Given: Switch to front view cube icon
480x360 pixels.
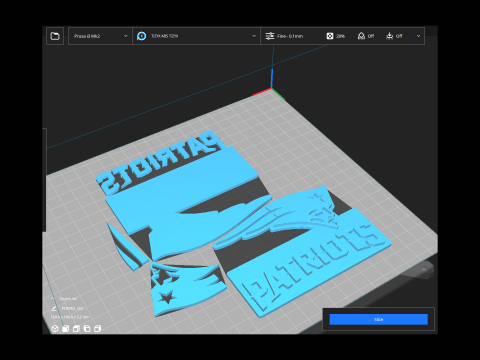Looking at the screenshot, I should (66, 329).
